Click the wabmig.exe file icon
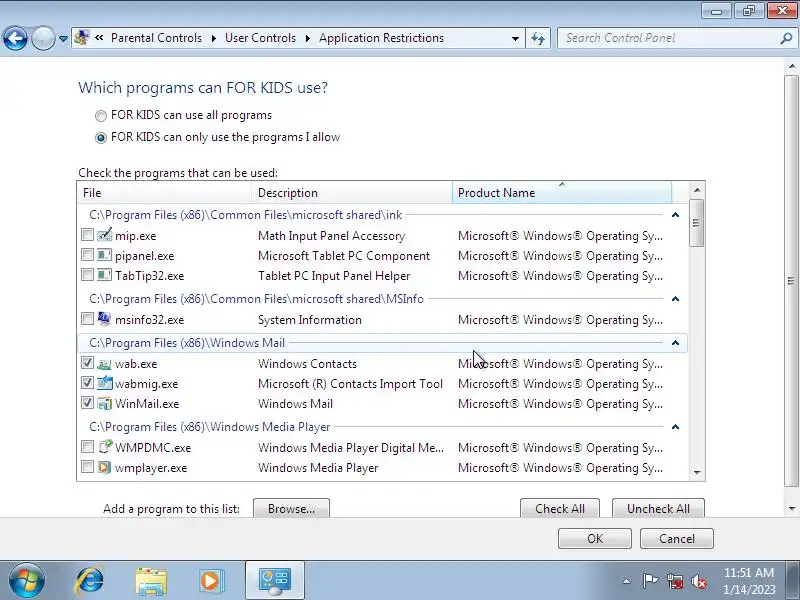Viewport: 800px width, 600px height. [104, 383]
